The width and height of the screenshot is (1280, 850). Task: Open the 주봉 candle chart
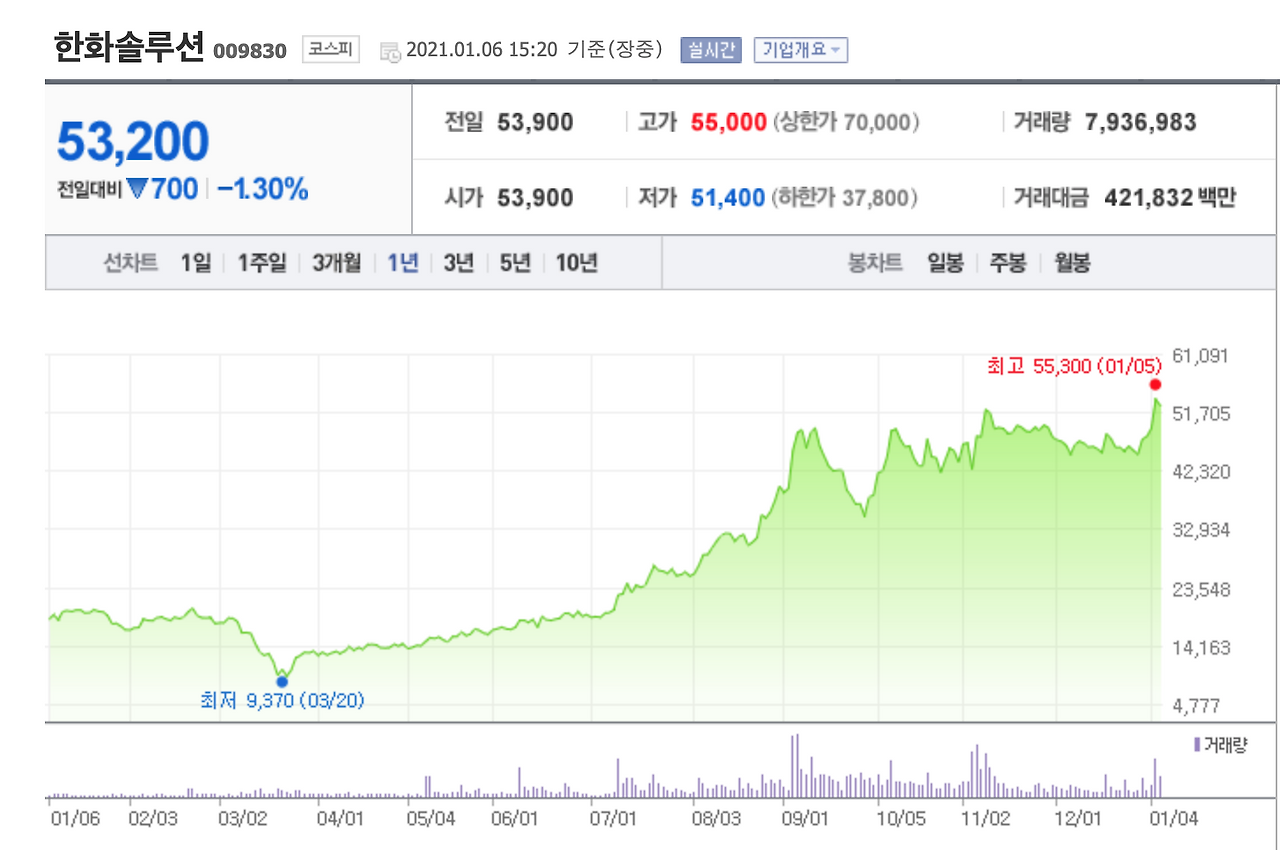click(1008, 263)
